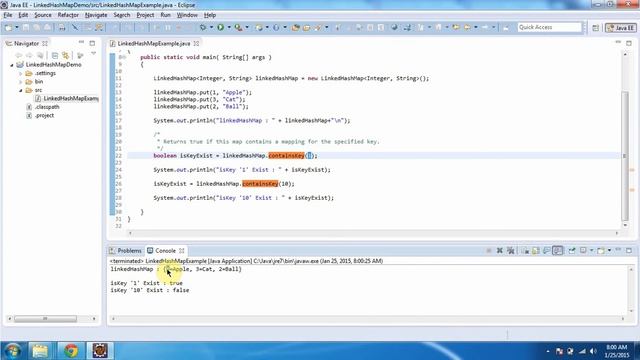Open Navigator view menu dropdown arrow
Viewport: 640px width, 360px height.
tap(93, 53)
